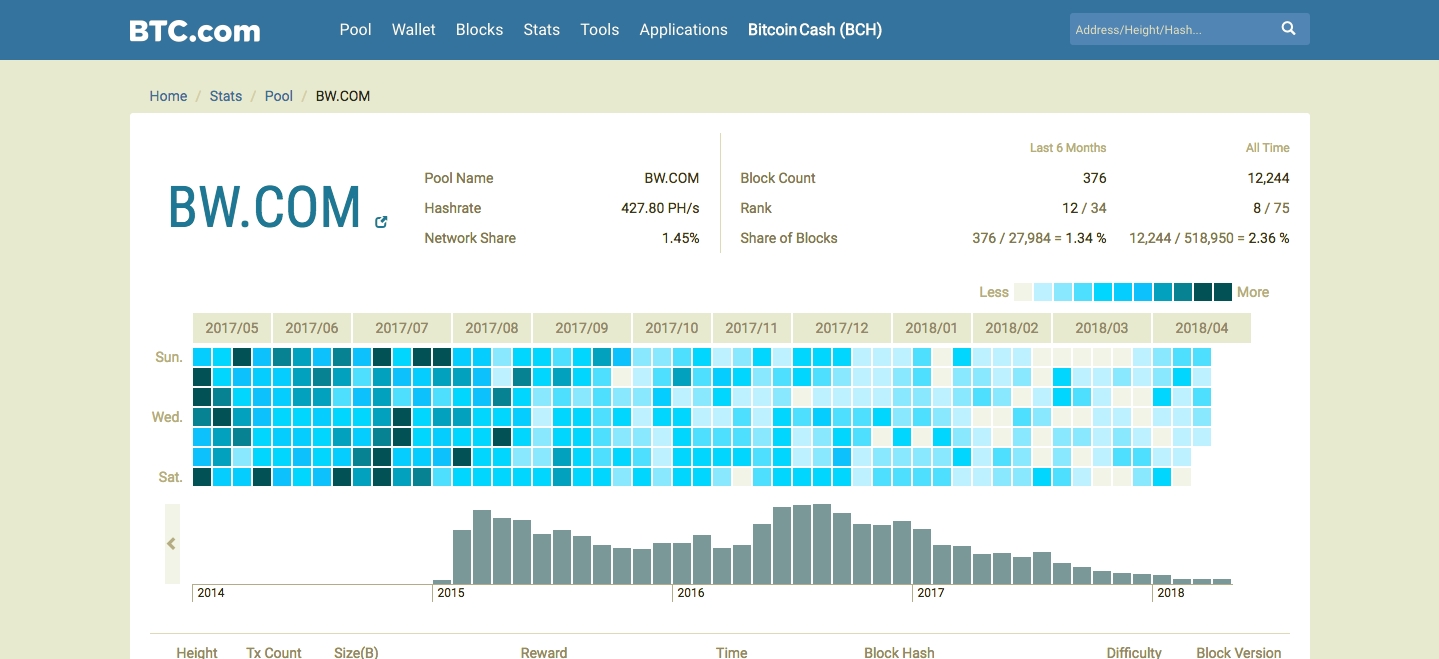Open the Tools menu item
This screenshot has height=659, width=1439.
click(x=599, y=30)
